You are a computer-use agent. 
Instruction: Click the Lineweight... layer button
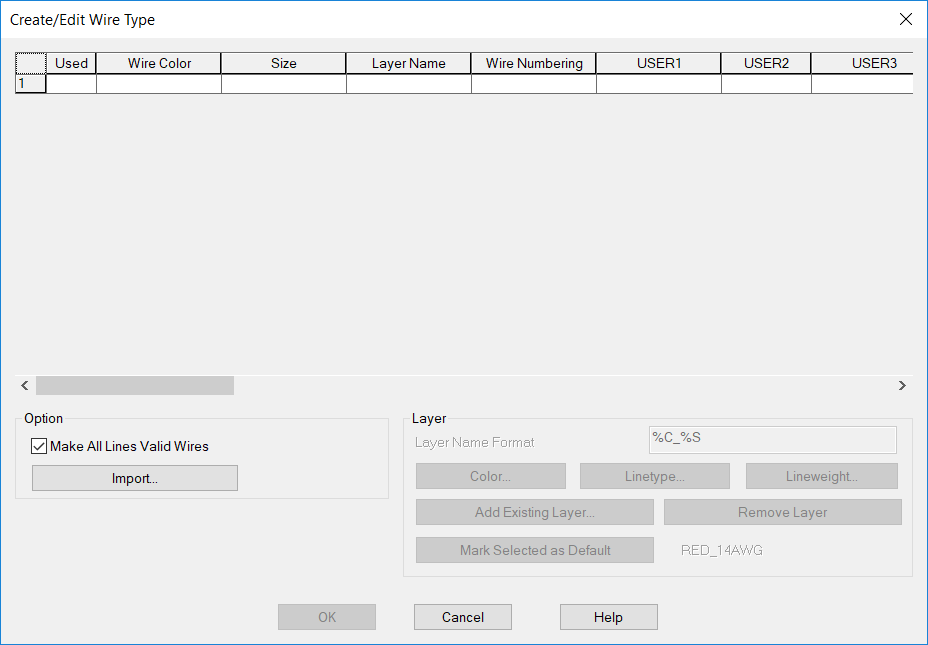[x=821, y=476]
